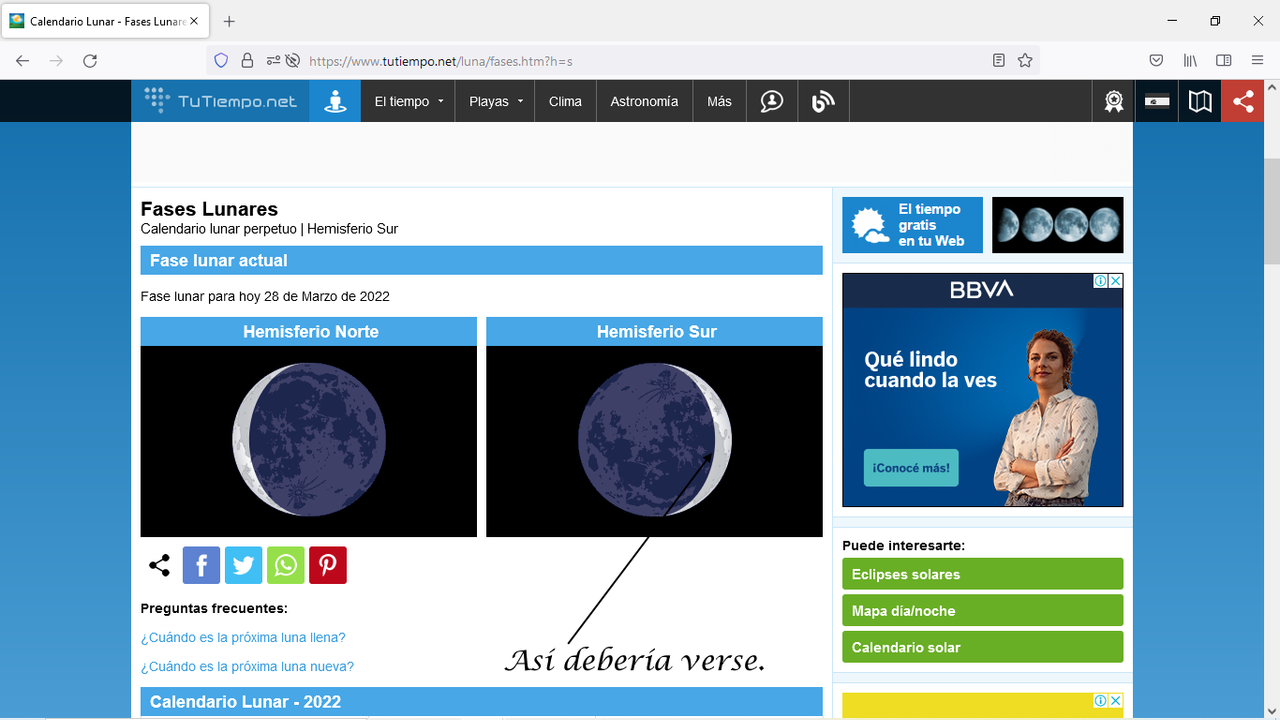Viewport: 1280px width, 720px height.
Task: Click the Calendario Lunar - 2022 heading
Action: [x=481, y=702]
